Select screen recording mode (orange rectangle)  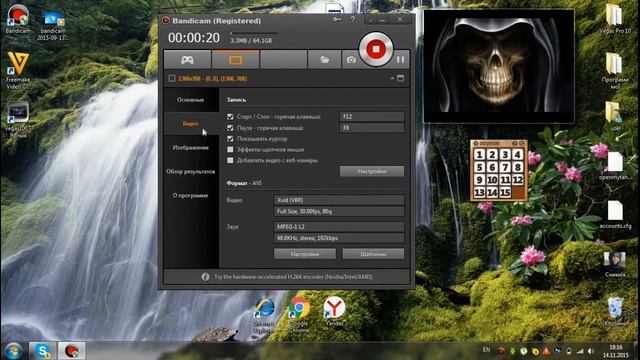click(236, 60)
